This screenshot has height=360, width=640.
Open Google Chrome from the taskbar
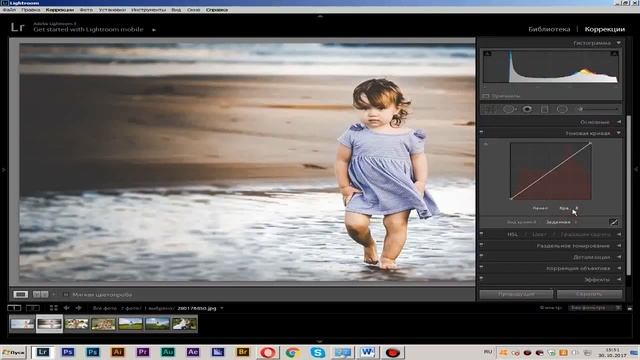pos(292,352)
